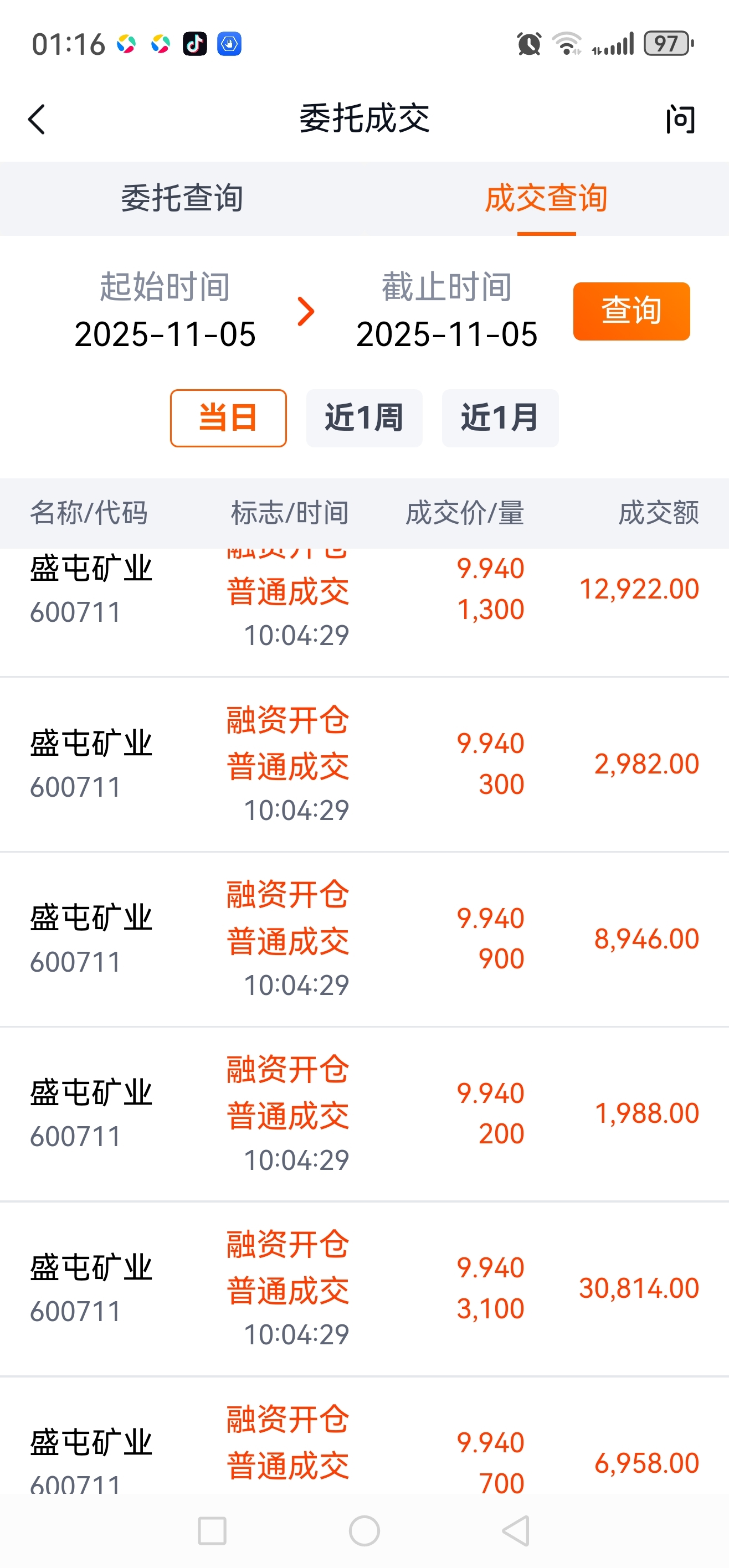Viewport: 729px width, 1568px height.
Task: Tap the orange chevron between dates
Action: click(x=306, y=311)
